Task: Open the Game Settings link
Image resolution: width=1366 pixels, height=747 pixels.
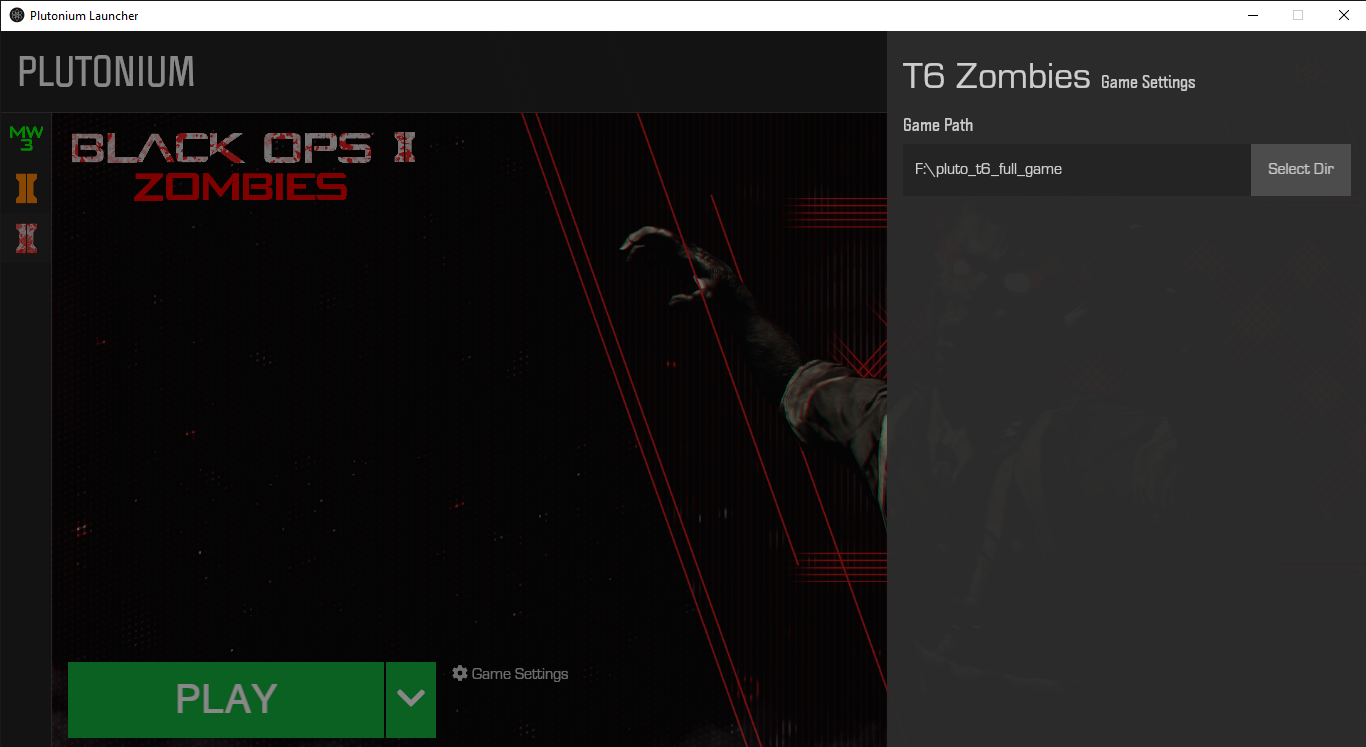Action: pos(510,674)
